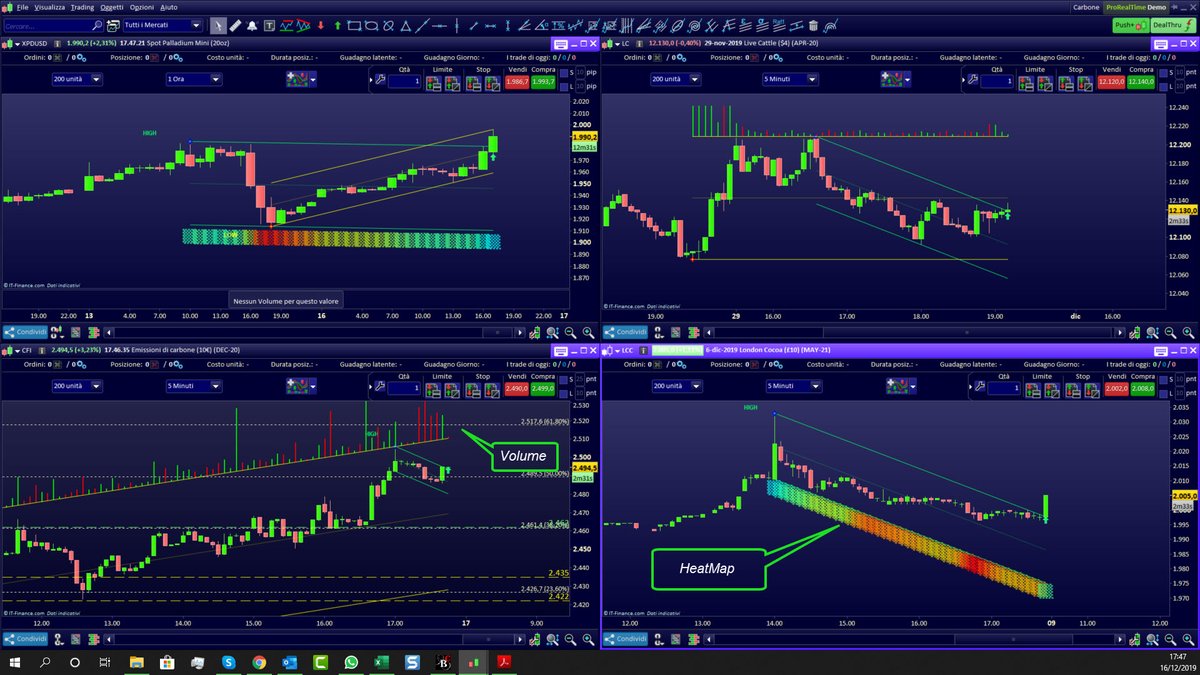Select the vertical line tool
1200x675 pixels.
coord(457,25)
